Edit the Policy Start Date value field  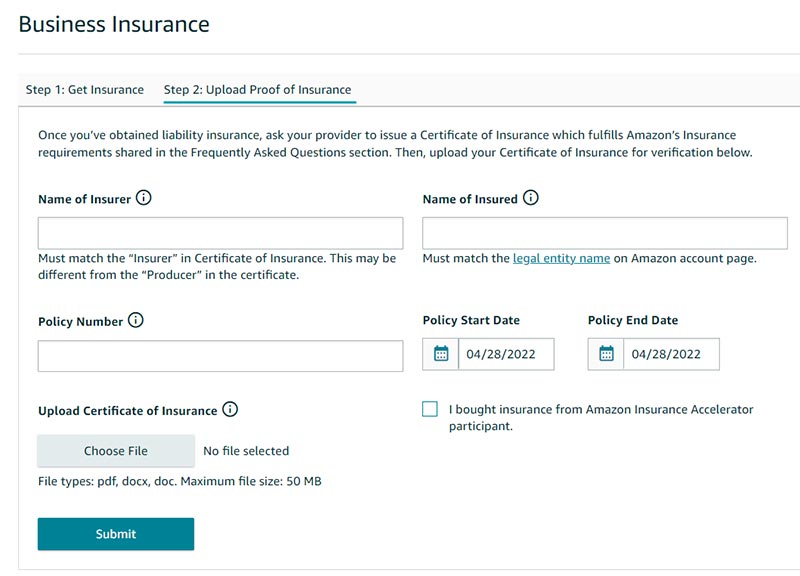506,354
